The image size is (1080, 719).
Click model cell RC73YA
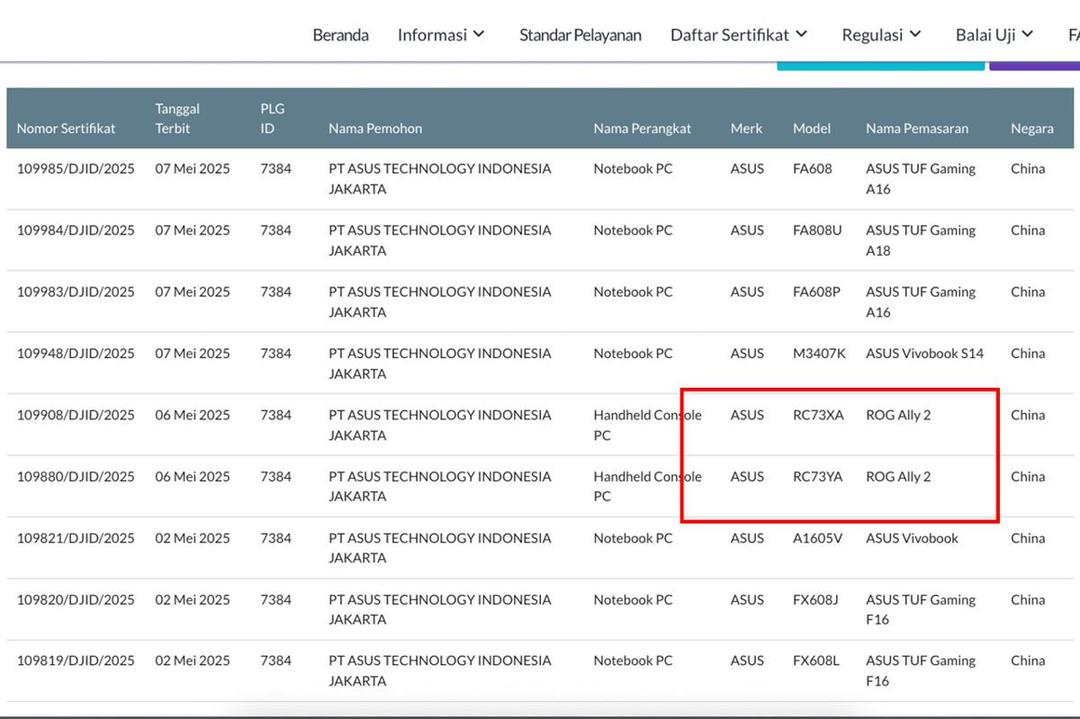pos(818,477)
